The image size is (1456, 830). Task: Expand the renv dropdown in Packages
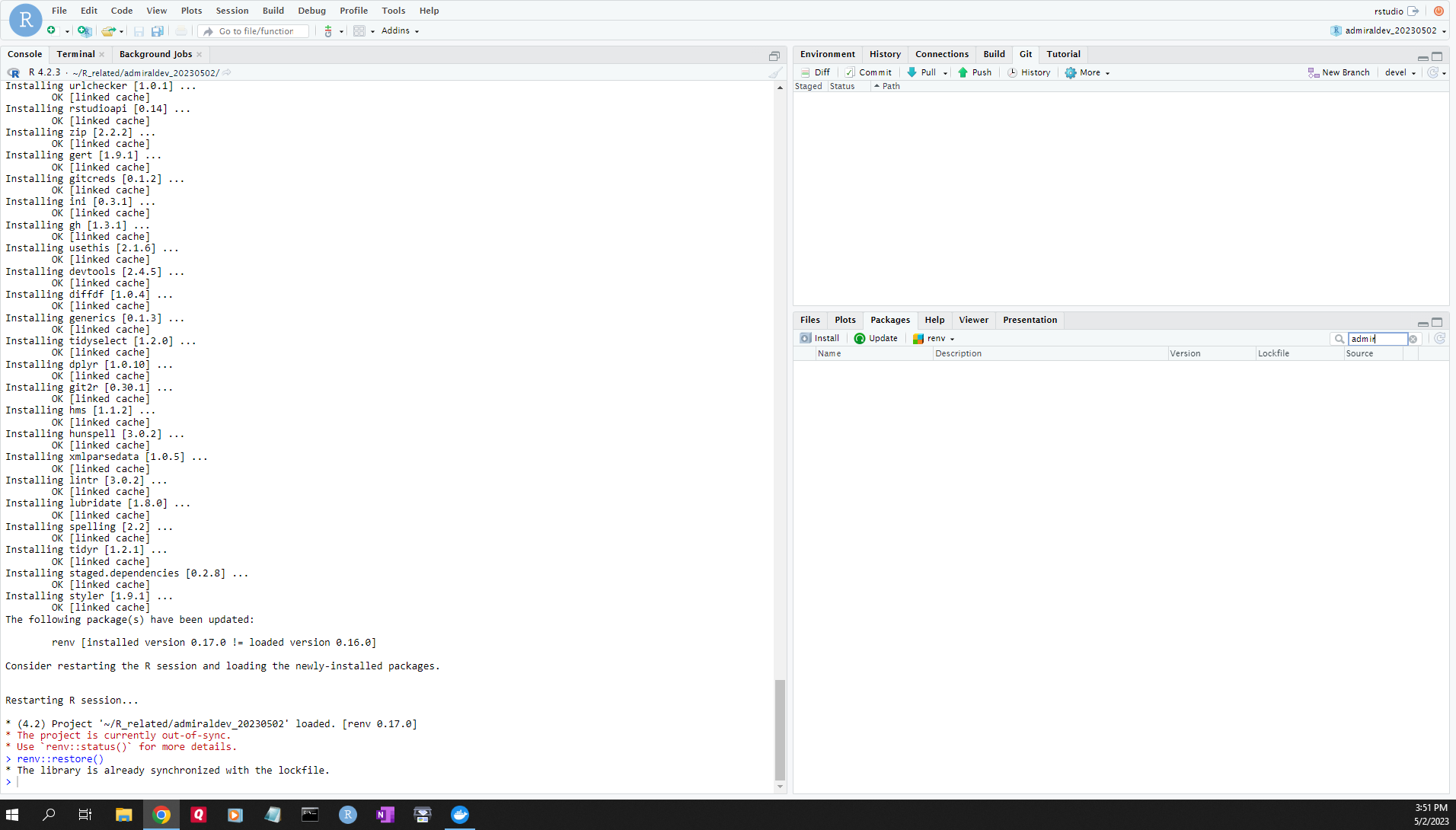(x=934, y=338)
